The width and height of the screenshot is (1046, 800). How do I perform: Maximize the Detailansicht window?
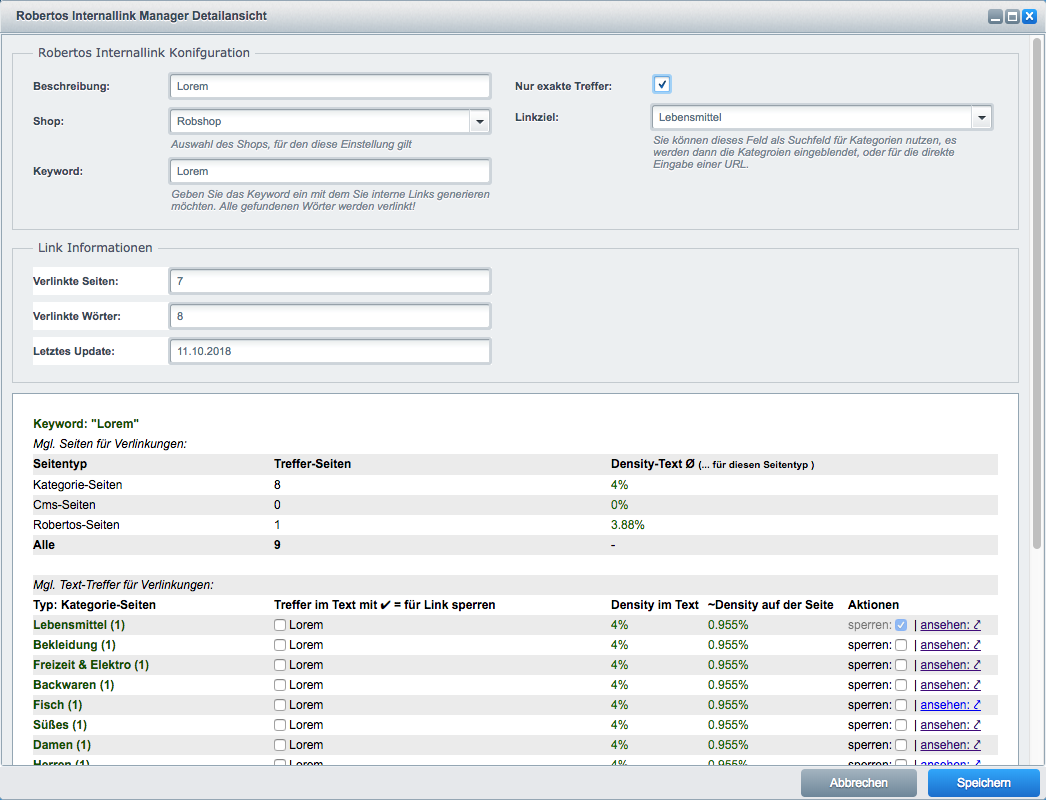click(x=1012, y=17)
